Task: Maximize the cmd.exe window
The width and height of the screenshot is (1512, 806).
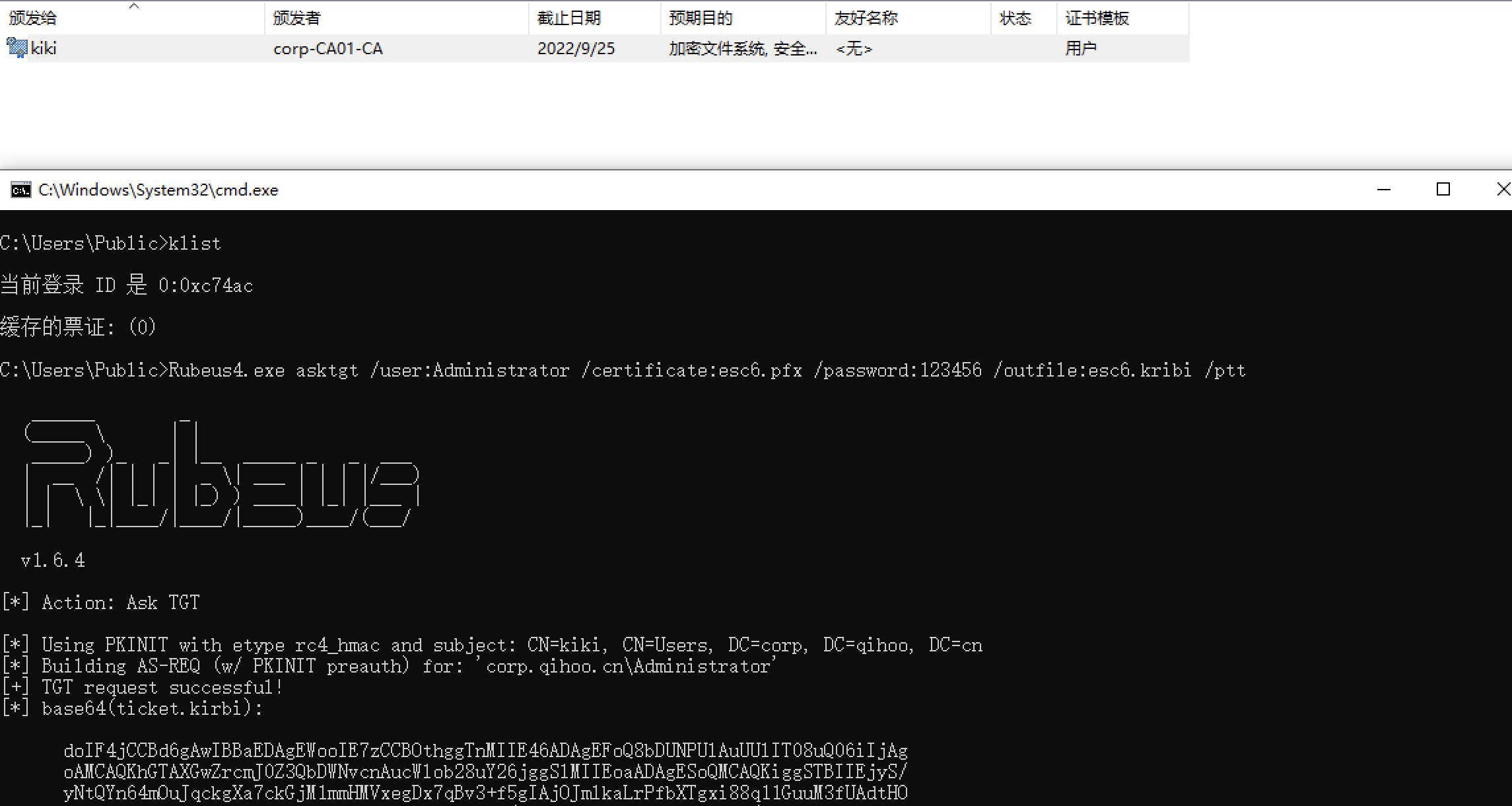Action: pos(1443,190)
